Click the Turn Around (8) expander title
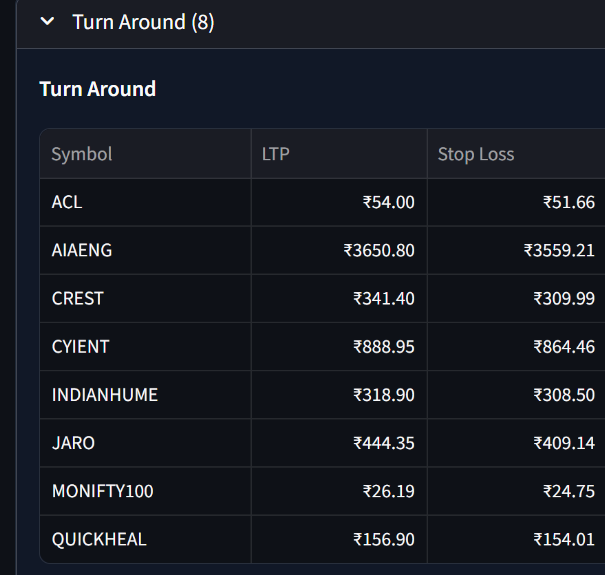The image size is (605, 575). 143,22
